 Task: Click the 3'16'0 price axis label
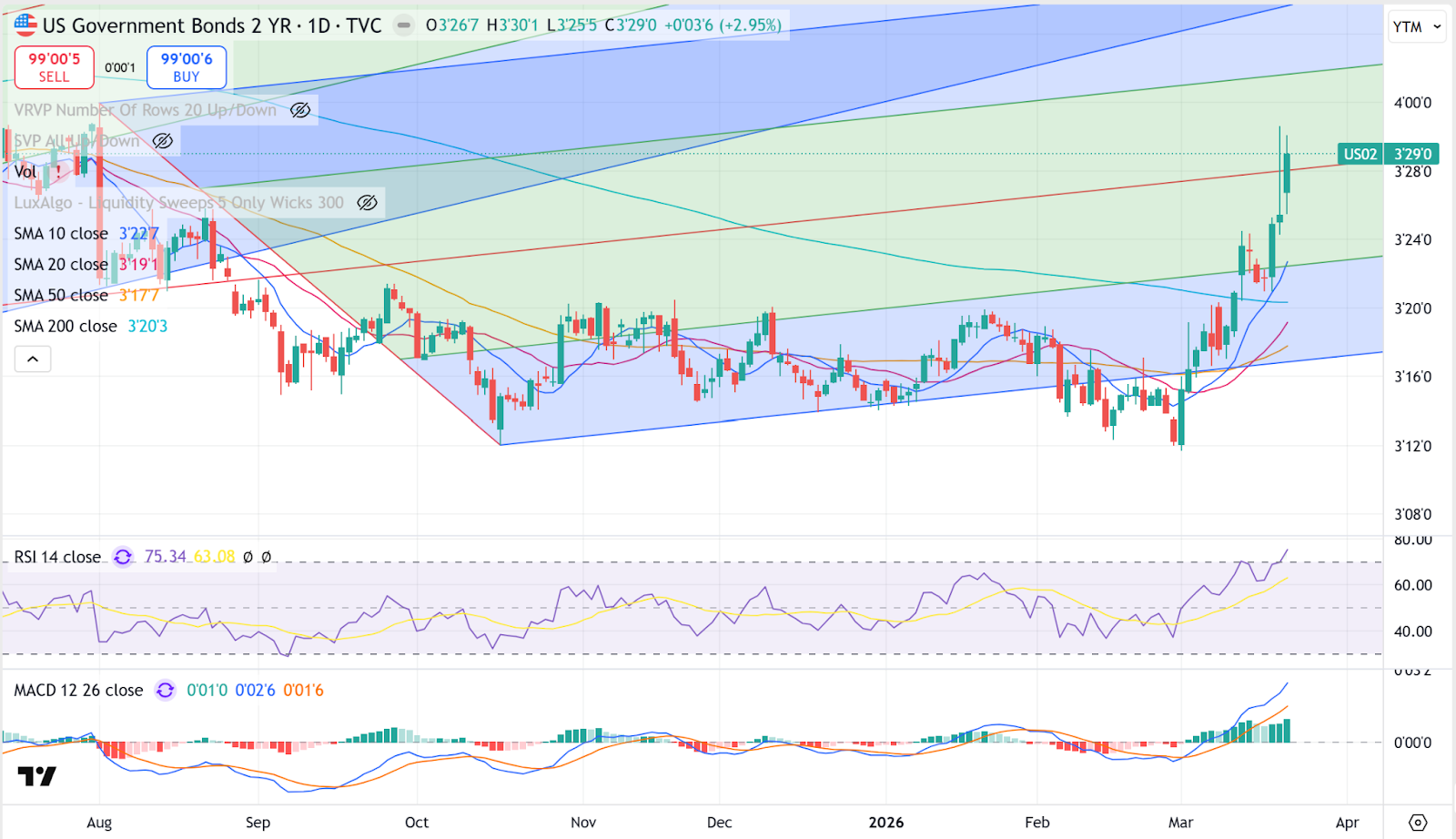tap(1412, 377)
